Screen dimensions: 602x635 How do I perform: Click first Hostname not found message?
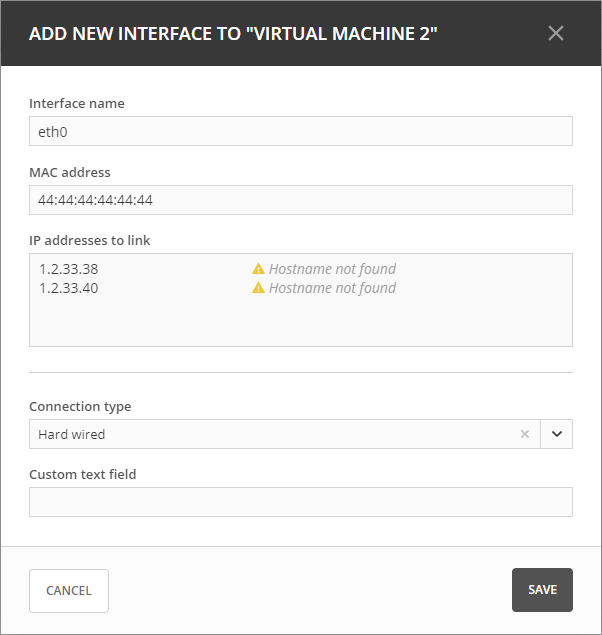pyautogui.click(x=332, y=269)
